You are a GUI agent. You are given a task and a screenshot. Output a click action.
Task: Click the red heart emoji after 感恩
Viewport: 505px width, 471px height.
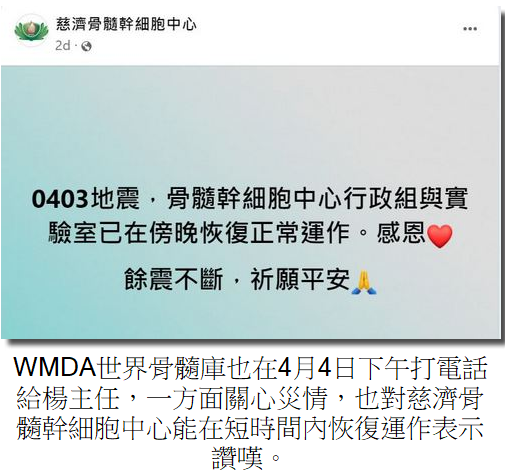pos(440,236)
